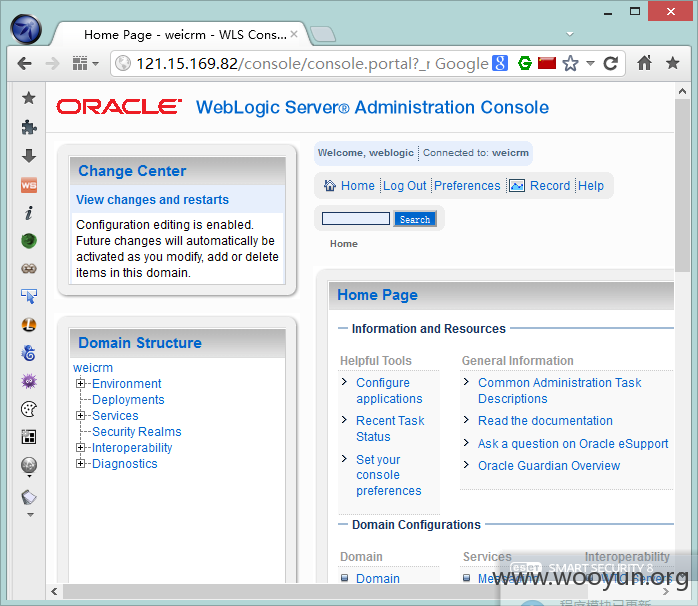Image resolution: width=698 pixels, height=606 pixels.
Task: Reload the page with refresh icon
Action: click(x=611, y=63)
